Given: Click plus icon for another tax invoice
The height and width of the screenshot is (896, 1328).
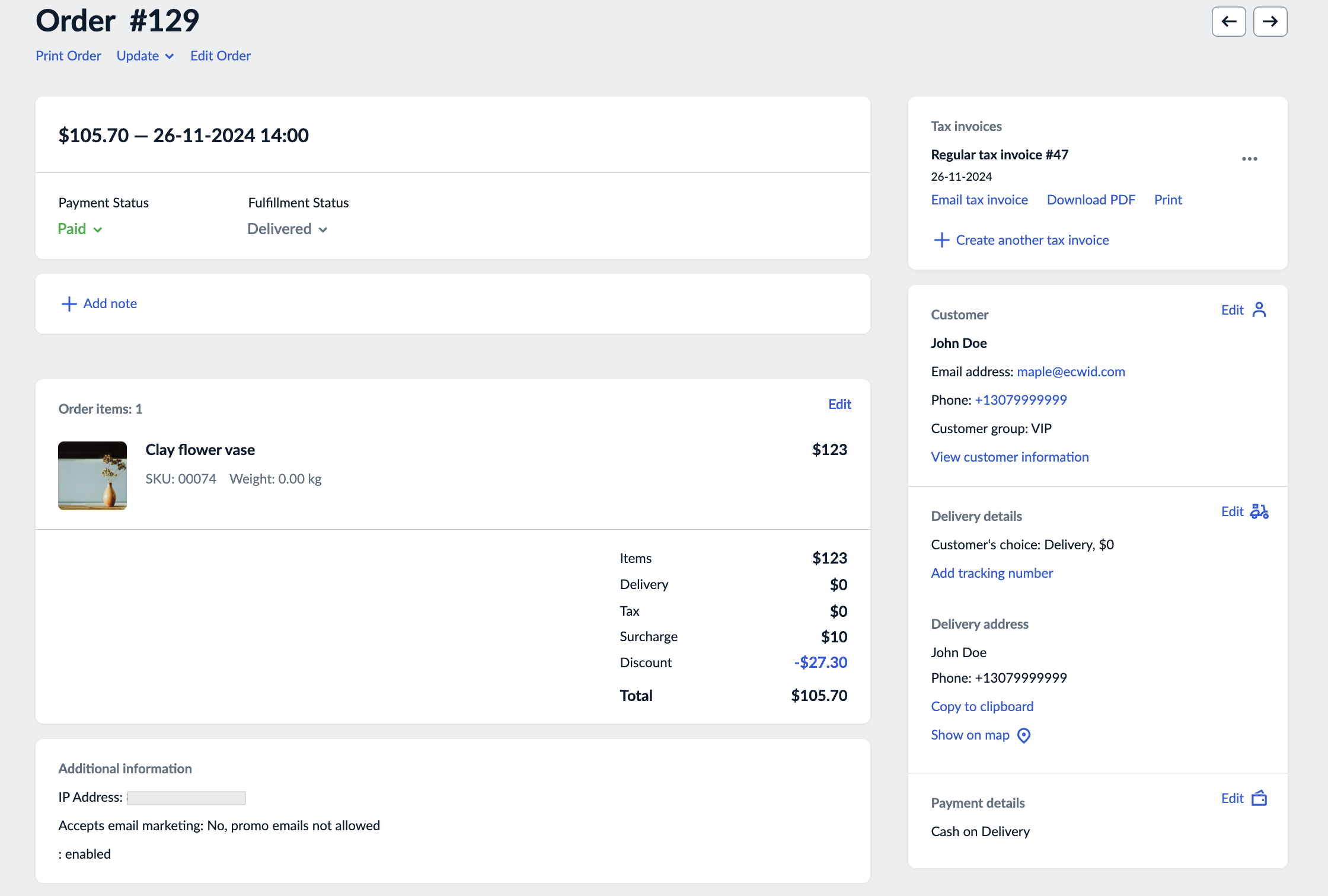Looking at the screenshot, I should pos(941,240).
